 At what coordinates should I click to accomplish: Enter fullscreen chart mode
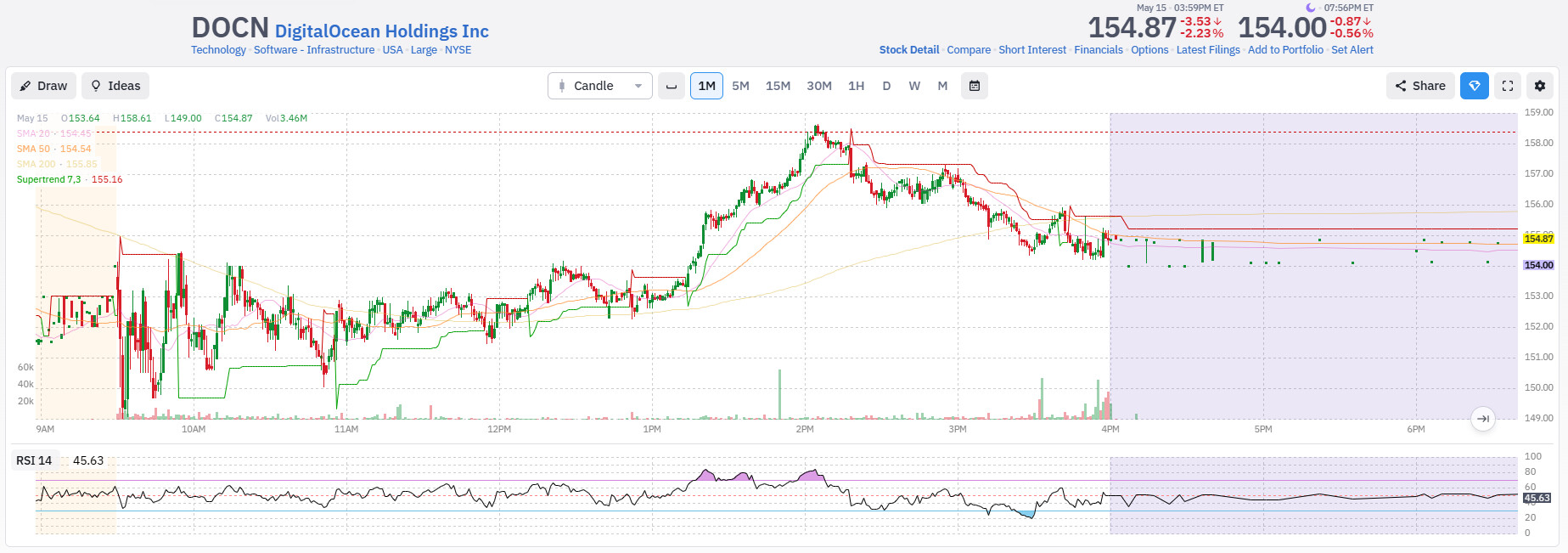pyautogui.click(x=1508, y=86)
